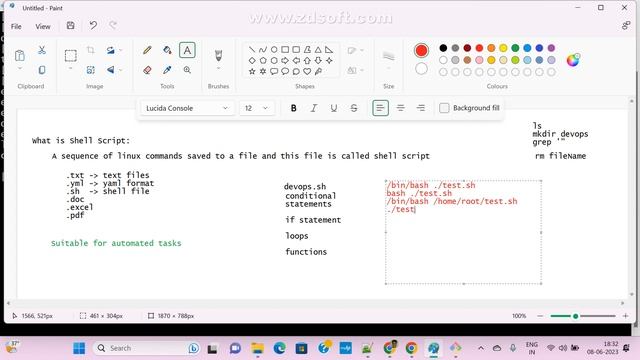
Task: Pick the yellow colour swatch
Action: click(503, 48)
